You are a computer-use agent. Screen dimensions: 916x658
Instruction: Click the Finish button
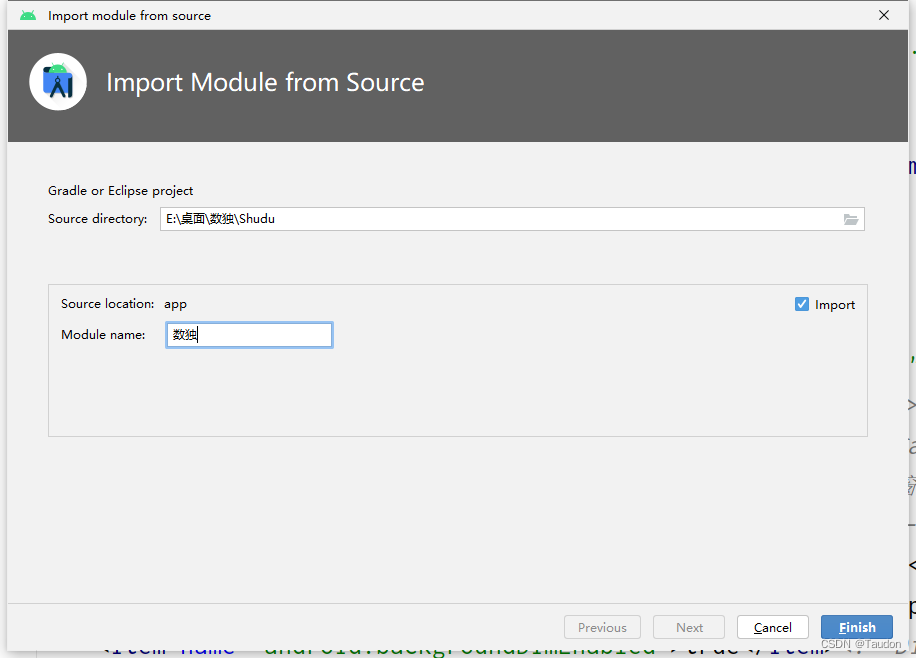(x=856, y=627)
